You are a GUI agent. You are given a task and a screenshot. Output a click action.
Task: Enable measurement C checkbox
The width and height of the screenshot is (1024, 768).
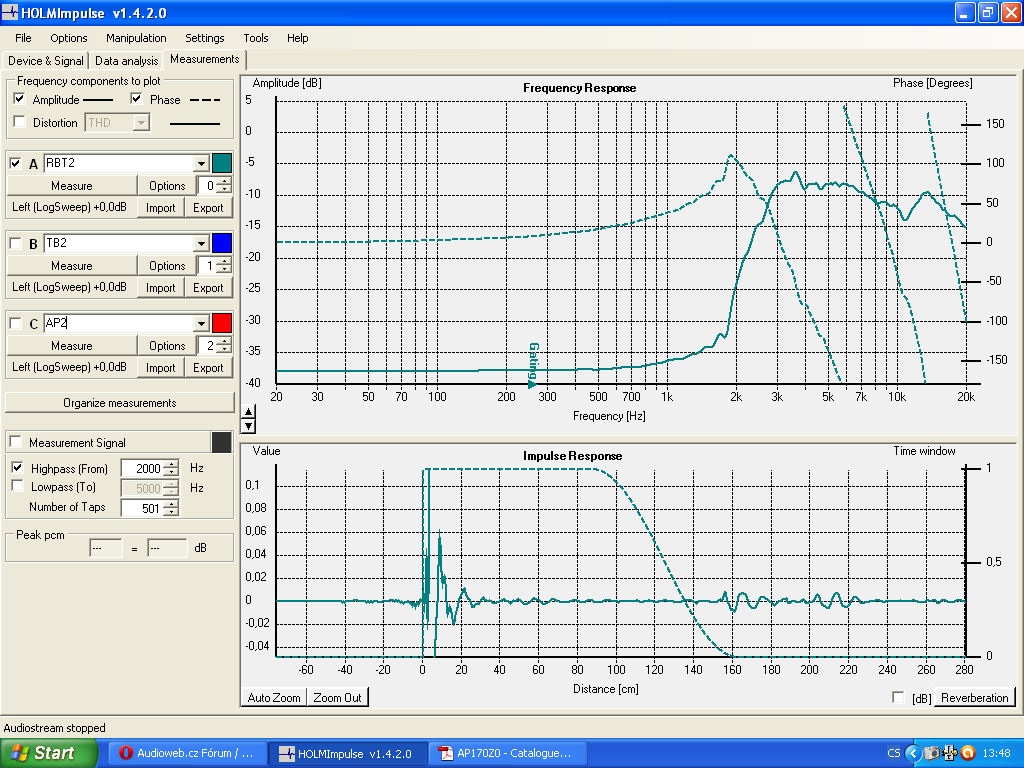click(16, 323)
